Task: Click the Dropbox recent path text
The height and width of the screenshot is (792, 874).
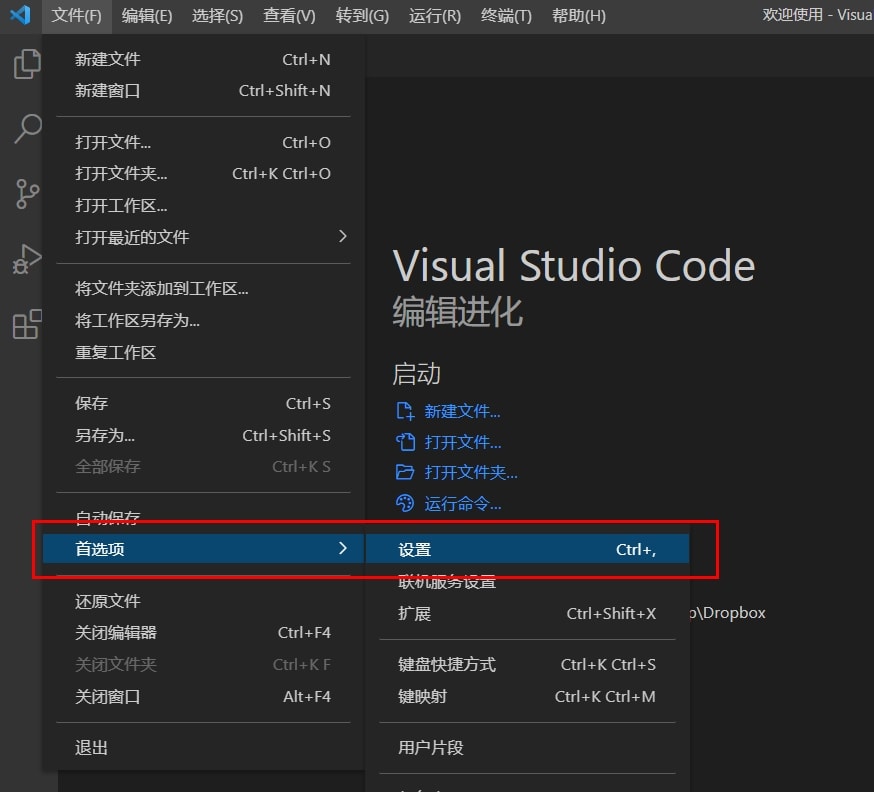Action: tap(727, 613)
